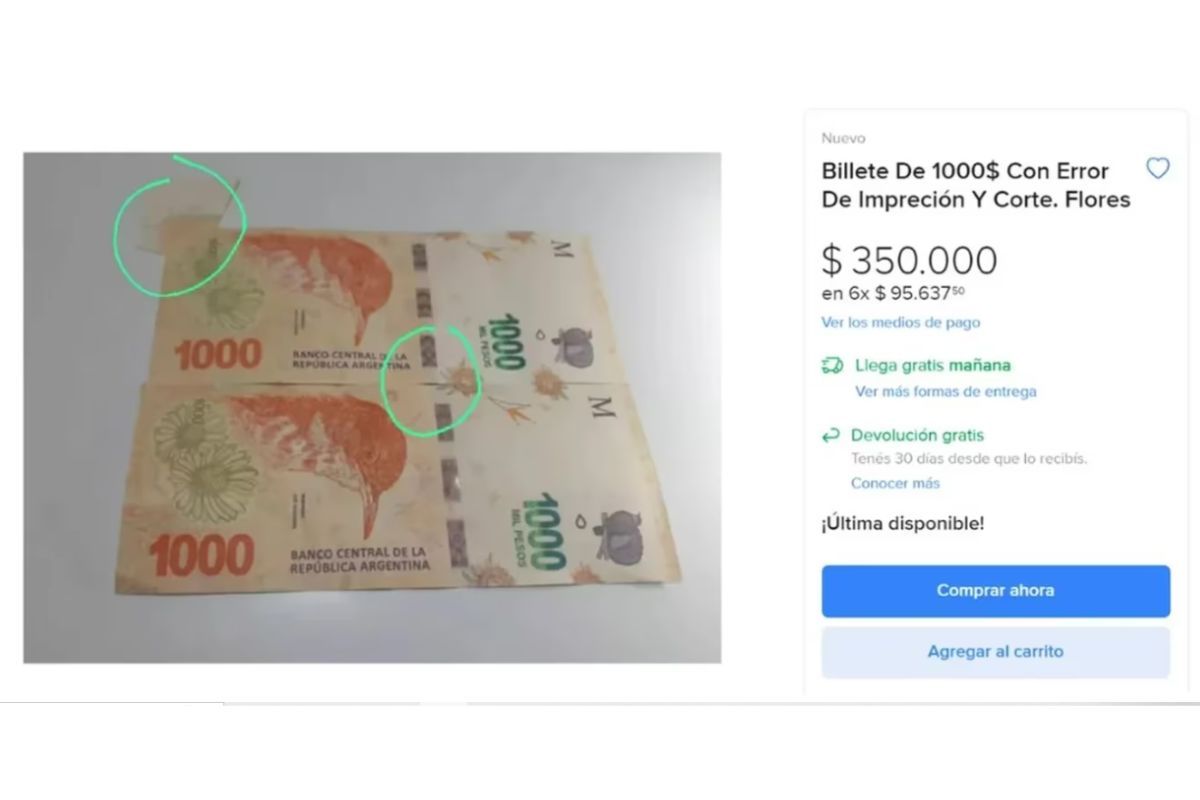This screenshot has width=1200, height=800.
Task: Click the Comprar ahora button
Action: [996, 591]
